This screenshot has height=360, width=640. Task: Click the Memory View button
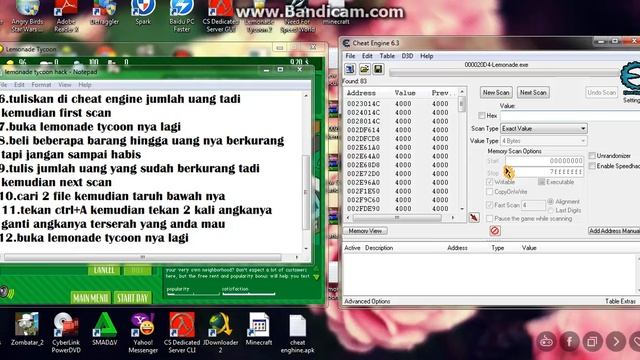pos(365,231)
